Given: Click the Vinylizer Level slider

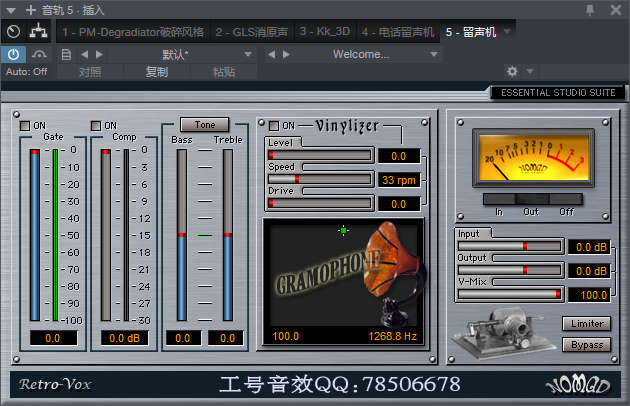Looking at the screenshot, I should coord(320,155).
